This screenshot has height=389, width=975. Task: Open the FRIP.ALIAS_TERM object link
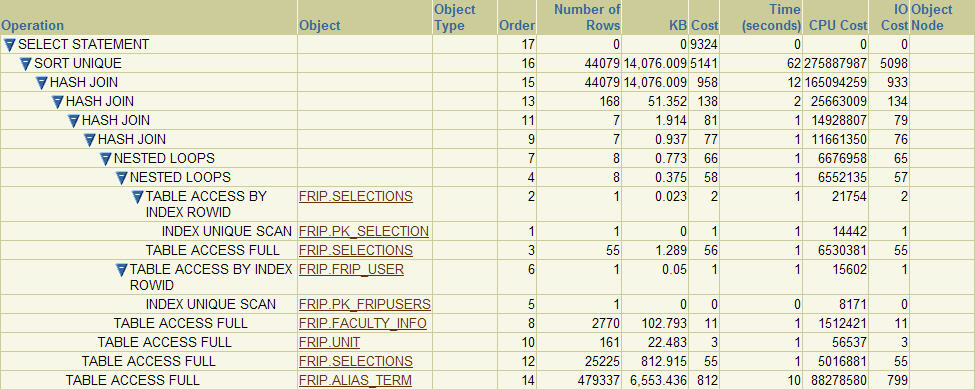355,380
